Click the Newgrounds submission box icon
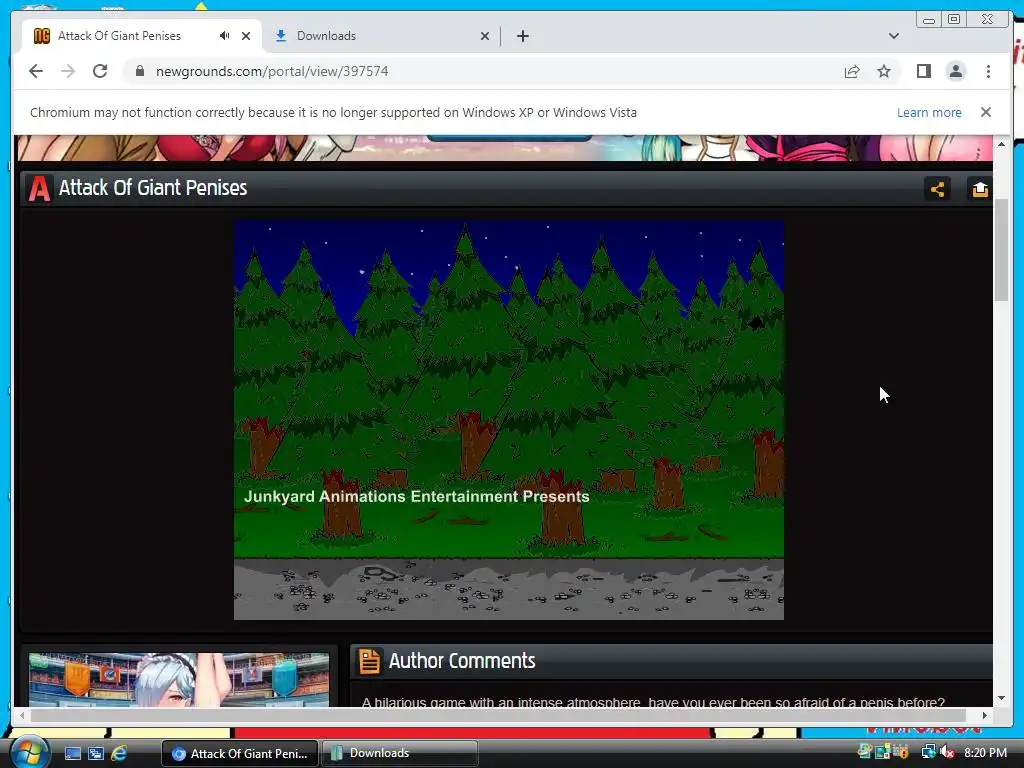 pyautogui.click(x=979, y=189)
